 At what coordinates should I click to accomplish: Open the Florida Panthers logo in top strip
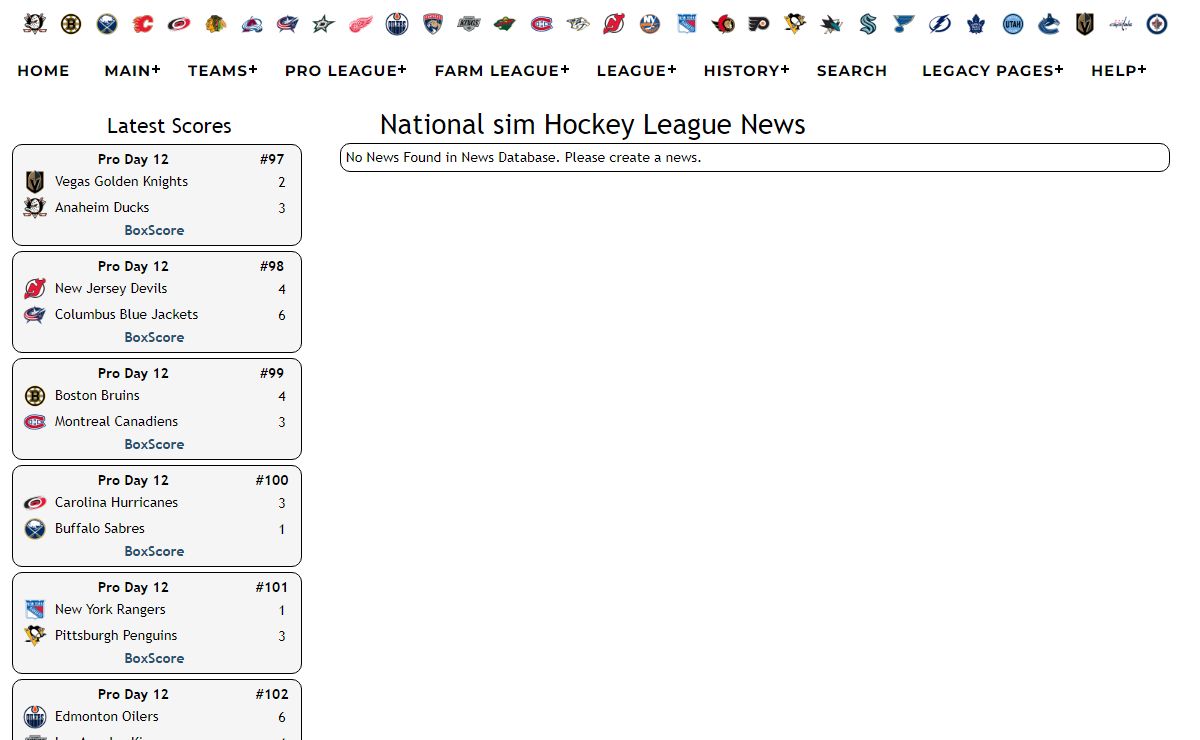click(433, 24)
